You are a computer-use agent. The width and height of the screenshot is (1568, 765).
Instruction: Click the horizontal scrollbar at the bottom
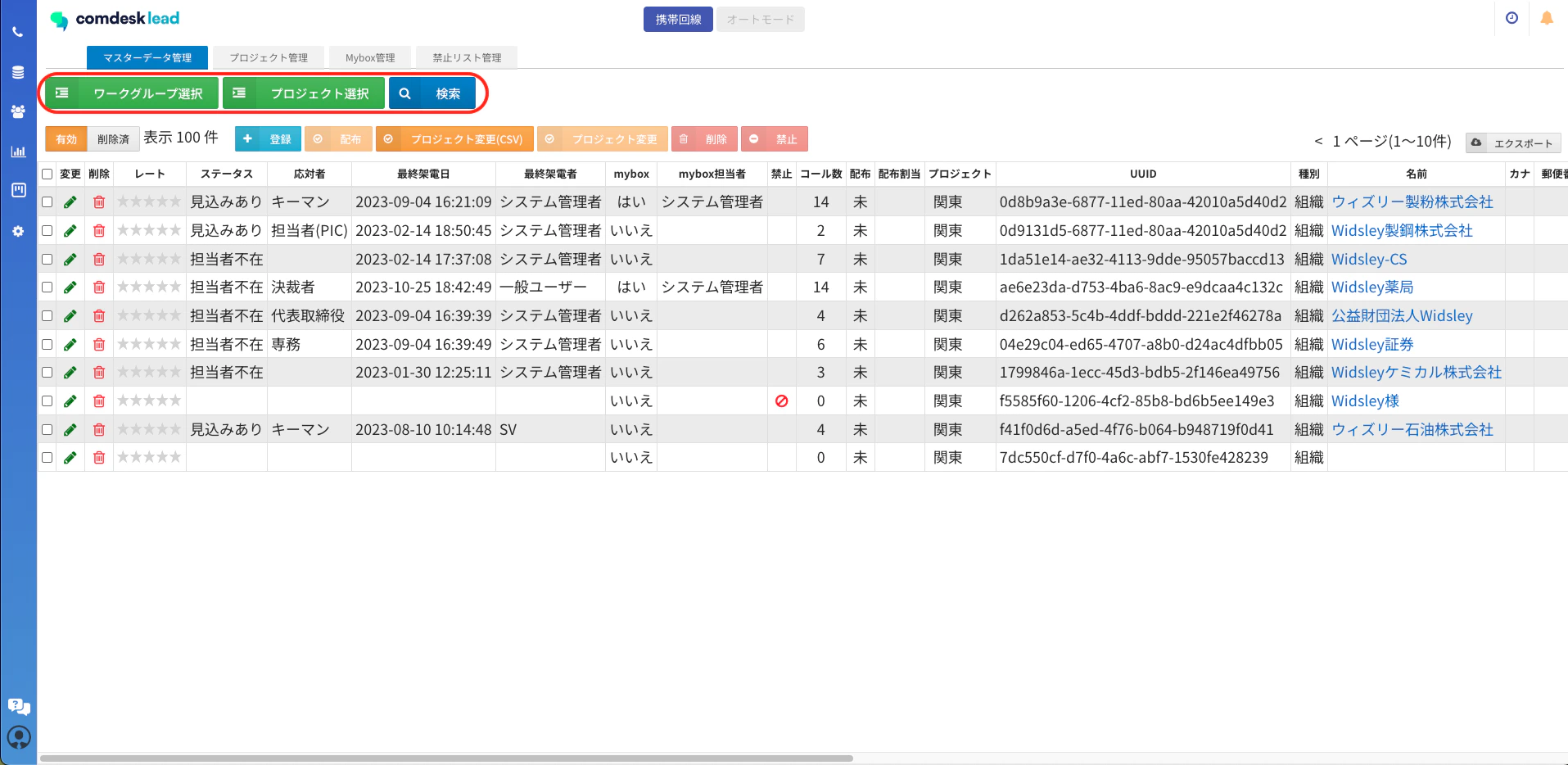[x=446, y=758]
